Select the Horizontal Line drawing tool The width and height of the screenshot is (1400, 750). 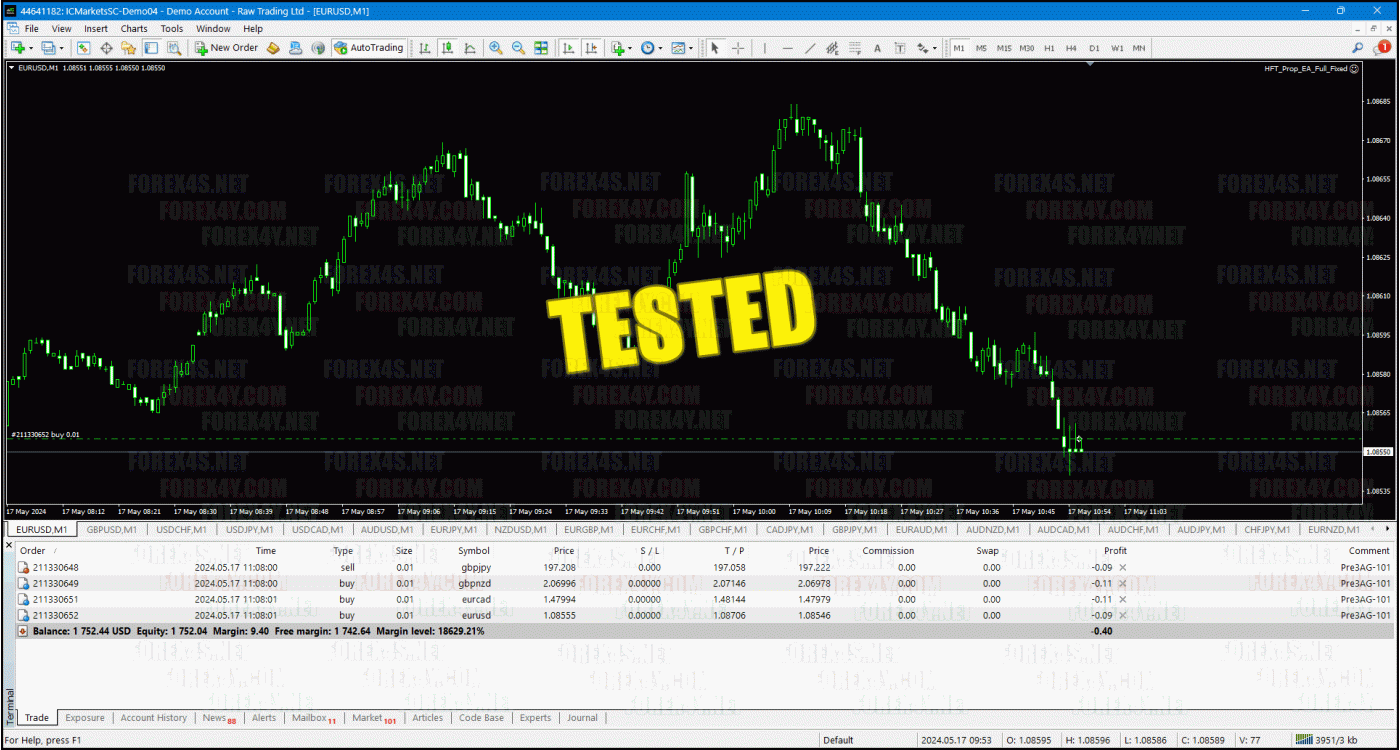click(787, 48)
